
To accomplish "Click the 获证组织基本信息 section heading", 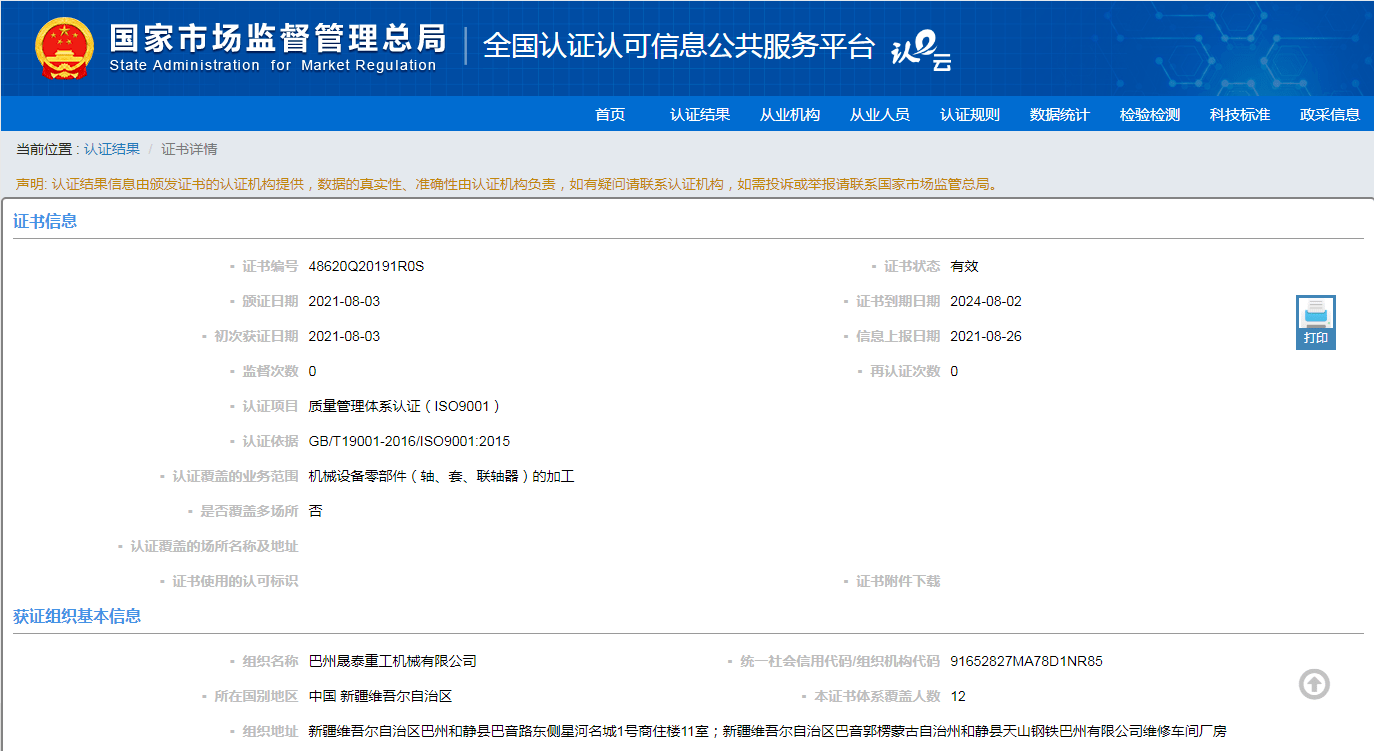I will click(77, 616).
